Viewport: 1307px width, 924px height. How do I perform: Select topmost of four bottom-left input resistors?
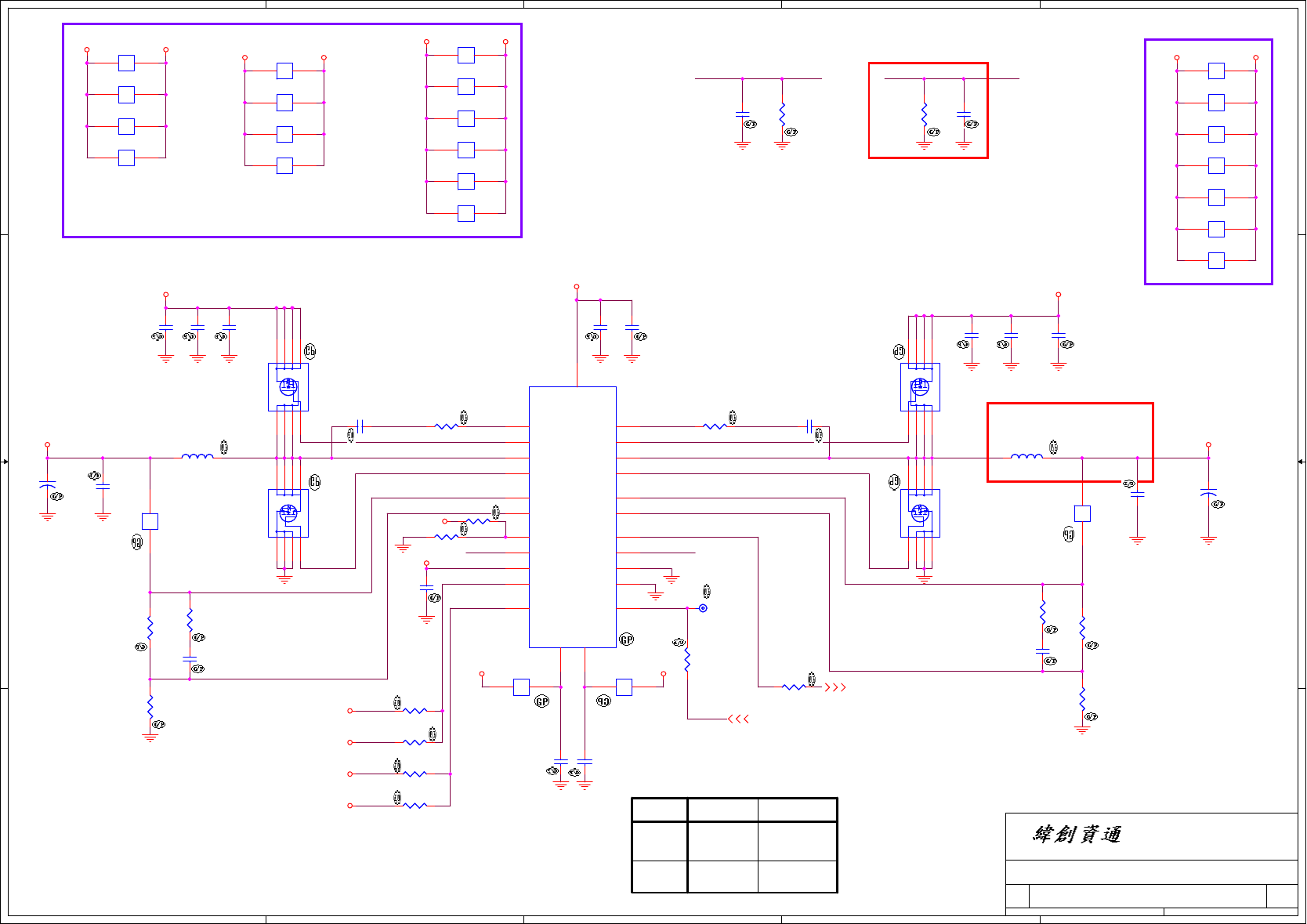click(x=415, y=711)
